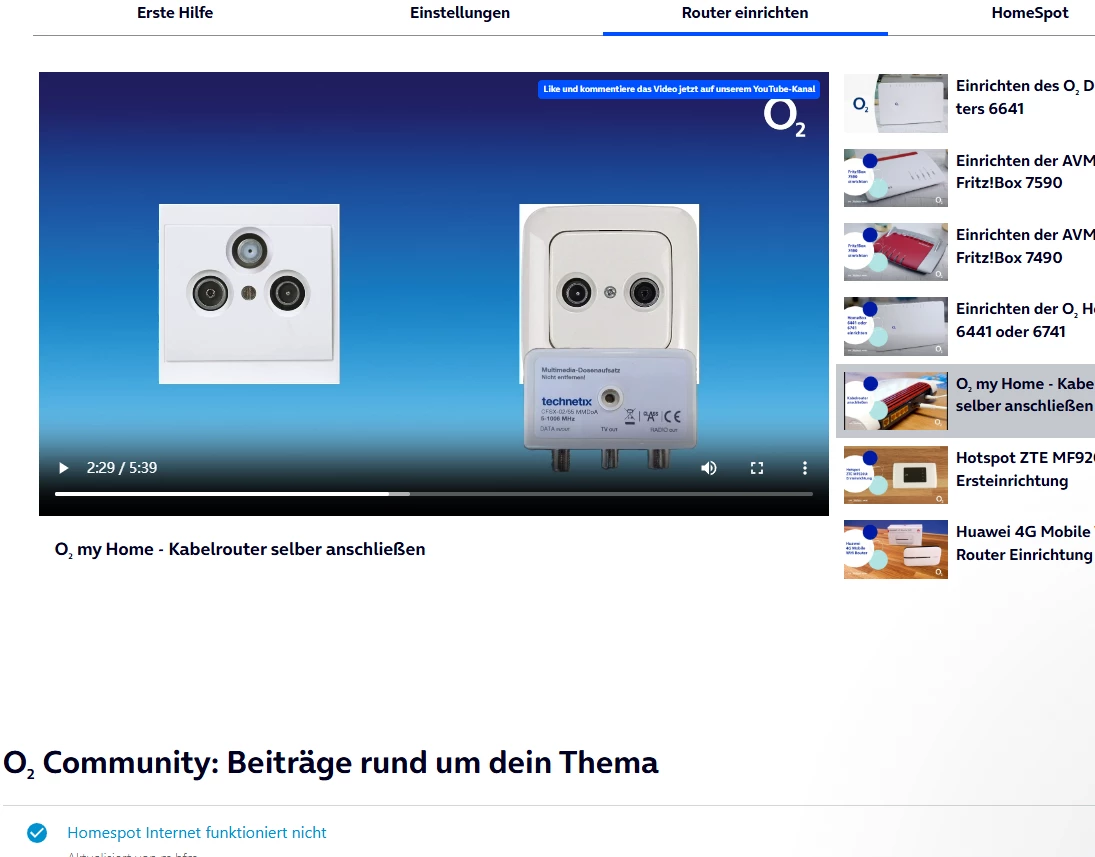Click 'Huawei 4G Mobile Router Einrichtung' title
The image size is (1095, 857).
pos(1024,543)
